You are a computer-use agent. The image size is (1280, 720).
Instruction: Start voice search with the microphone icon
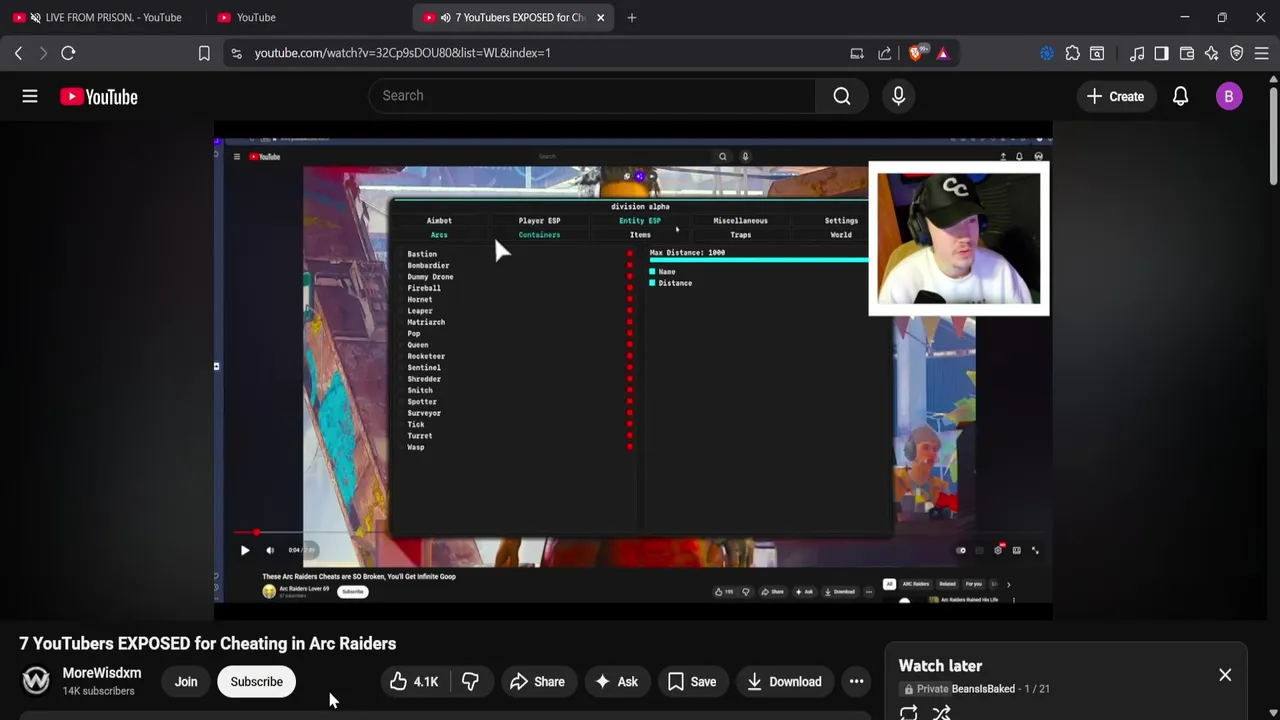(x=898, y=96)
